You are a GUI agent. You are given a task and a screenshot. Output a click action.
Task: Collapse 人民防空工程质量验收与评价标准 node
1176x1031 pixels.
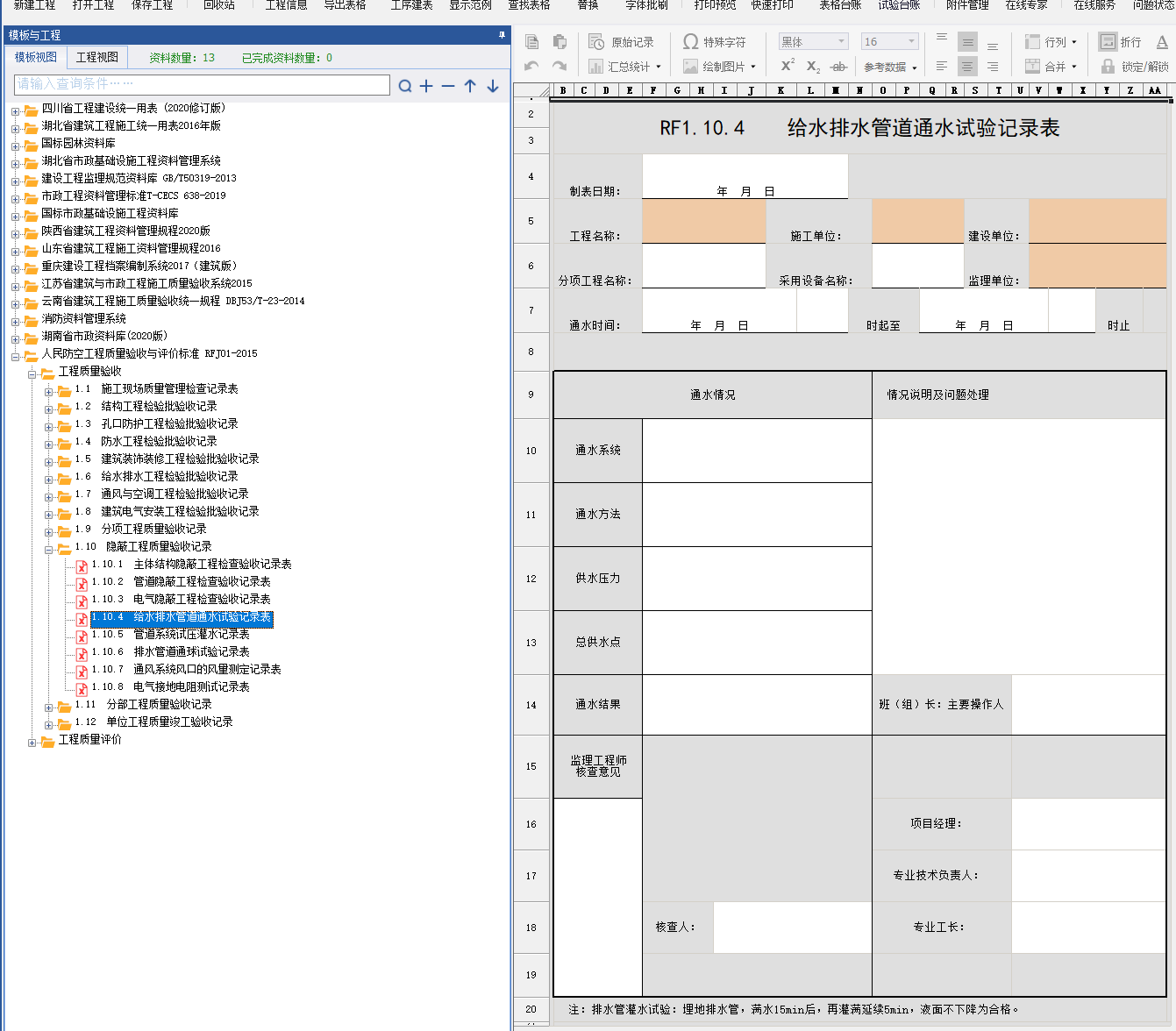15,357
